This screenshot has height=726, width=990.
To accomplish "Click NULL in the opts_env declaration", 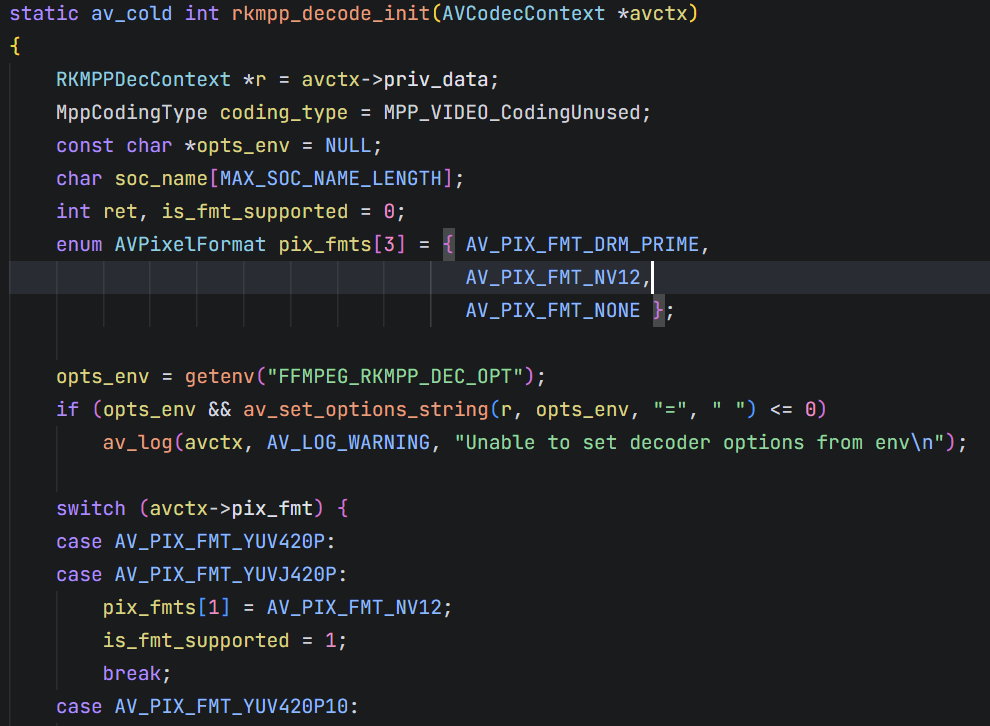I will [348, 146].
